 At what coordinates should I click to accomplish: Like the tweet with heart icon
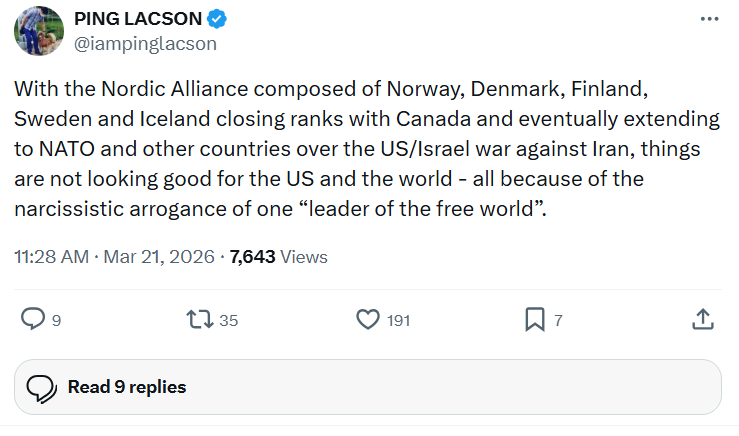point(368,319)
